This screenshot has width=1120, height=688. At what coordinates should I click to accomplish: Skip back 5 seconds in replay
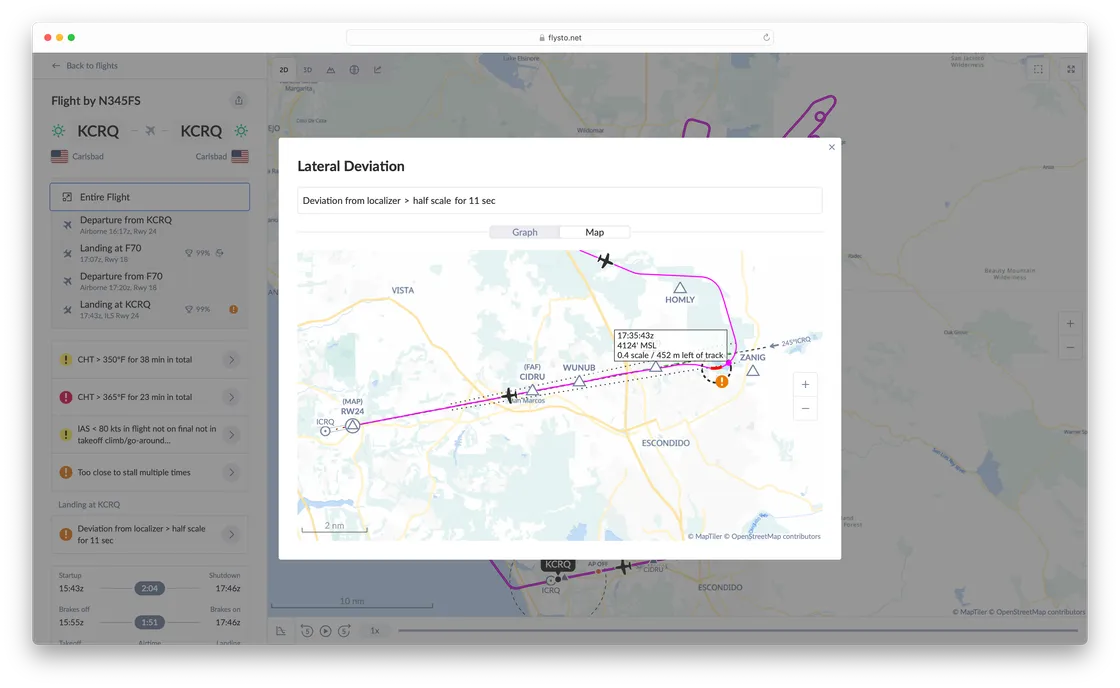click(x=307, y=631)
